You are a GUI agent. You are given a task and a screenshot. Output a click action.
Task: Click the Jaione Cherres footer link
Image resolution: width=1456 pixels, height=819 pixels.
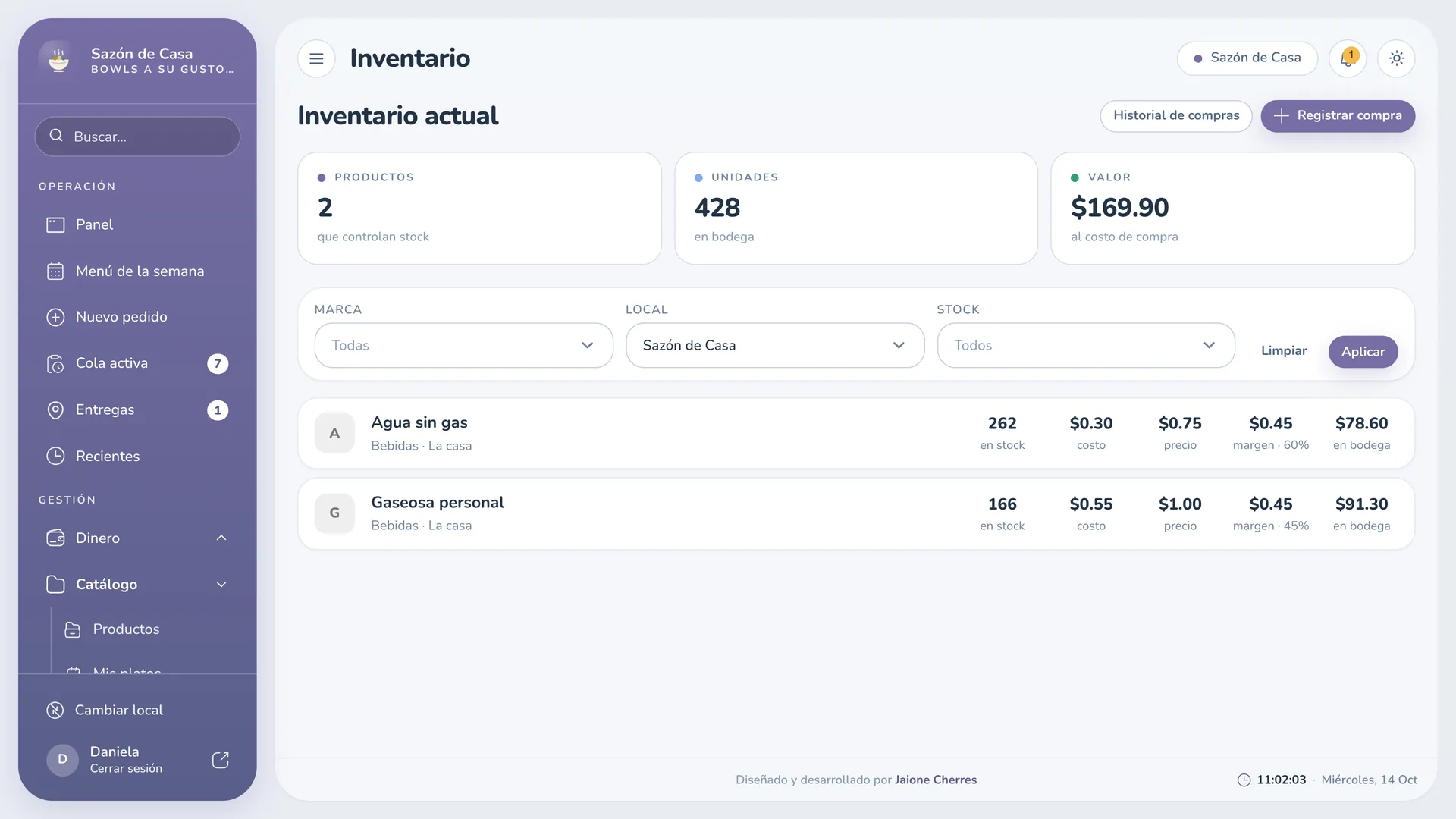click(x=936, y=780)
